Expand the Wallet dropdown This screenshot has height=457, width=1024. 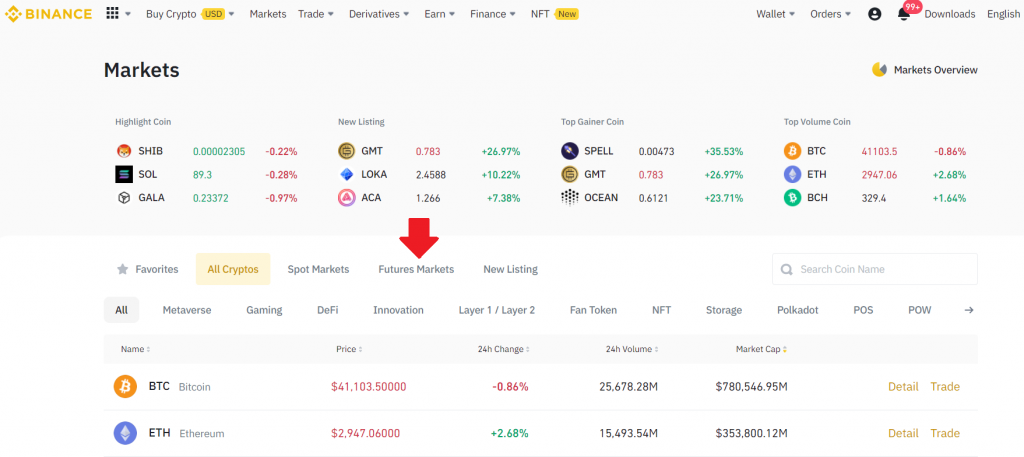(x=776, y=14)
